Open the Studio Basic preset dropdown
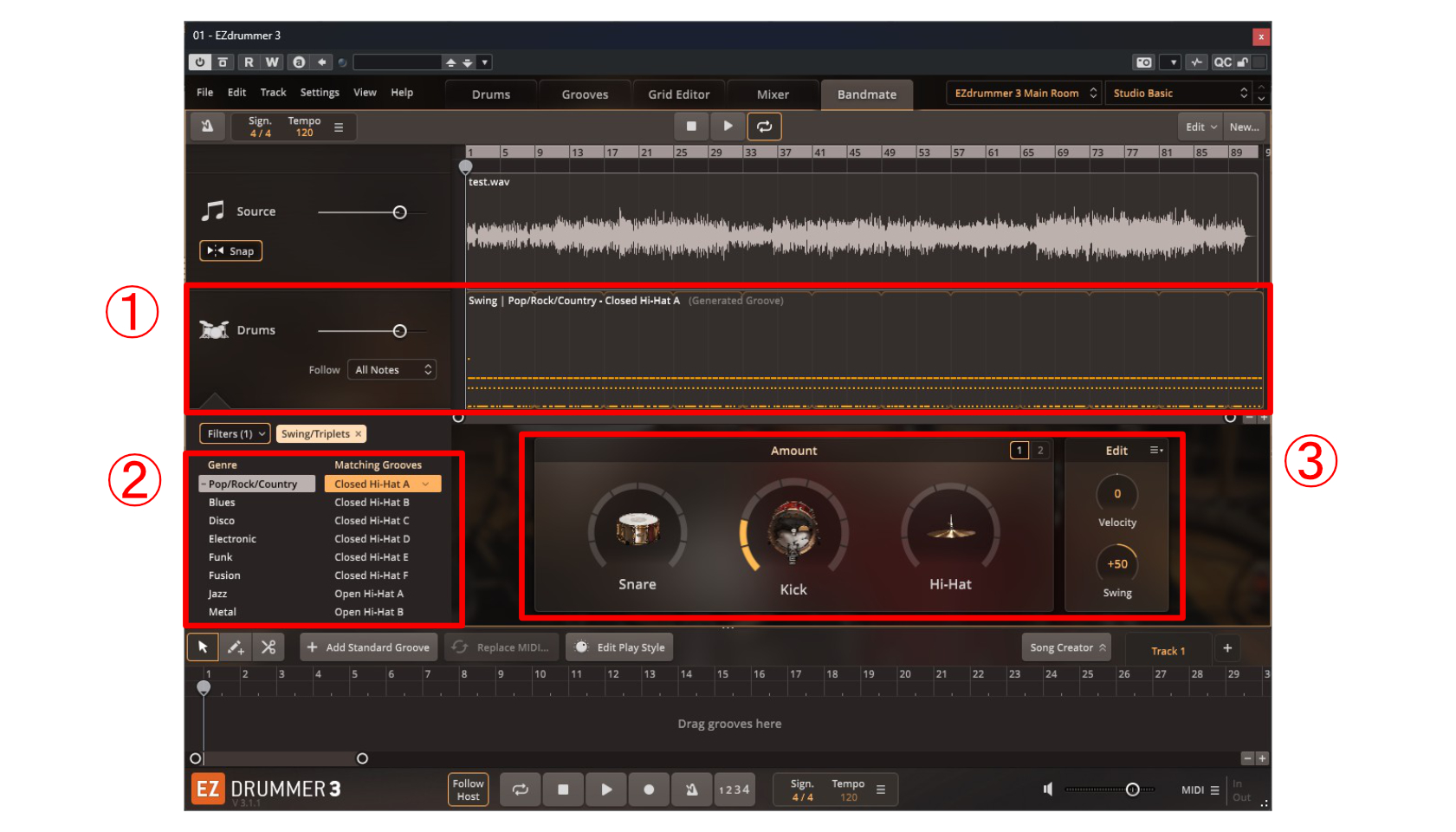This screenshot has width=1456, height=832. (x=1180, y=94)
